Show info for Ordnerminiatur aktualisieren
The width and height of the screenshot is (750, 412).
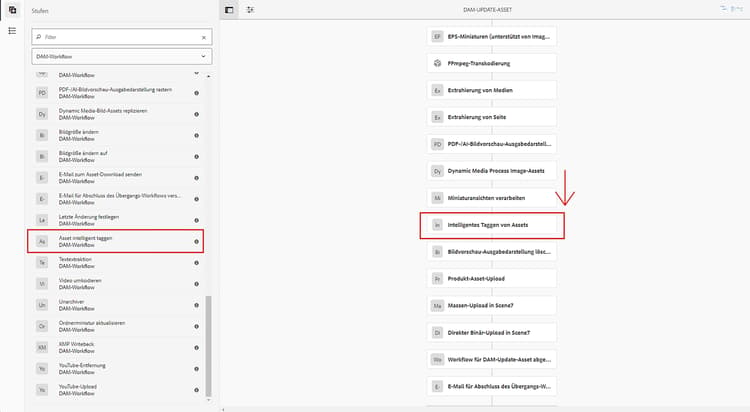point(197,326)
